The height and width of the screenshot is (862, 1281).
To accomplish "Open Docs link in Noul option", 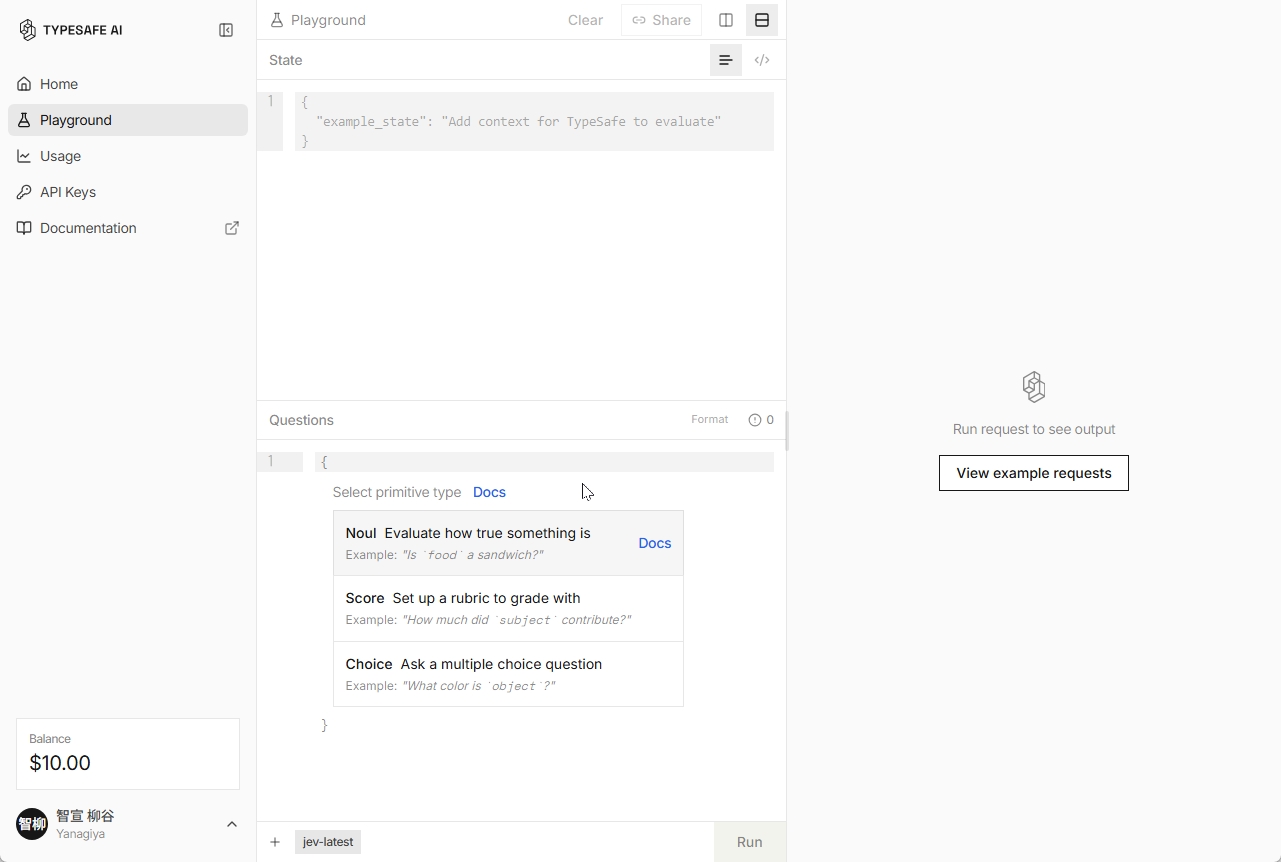I will [655, 543].
